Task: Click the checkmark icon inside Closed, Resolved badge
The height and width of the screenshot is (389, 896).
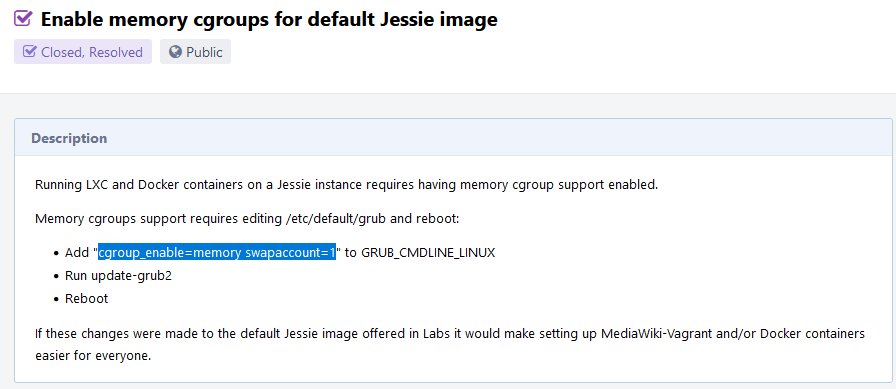Action: 29,52
